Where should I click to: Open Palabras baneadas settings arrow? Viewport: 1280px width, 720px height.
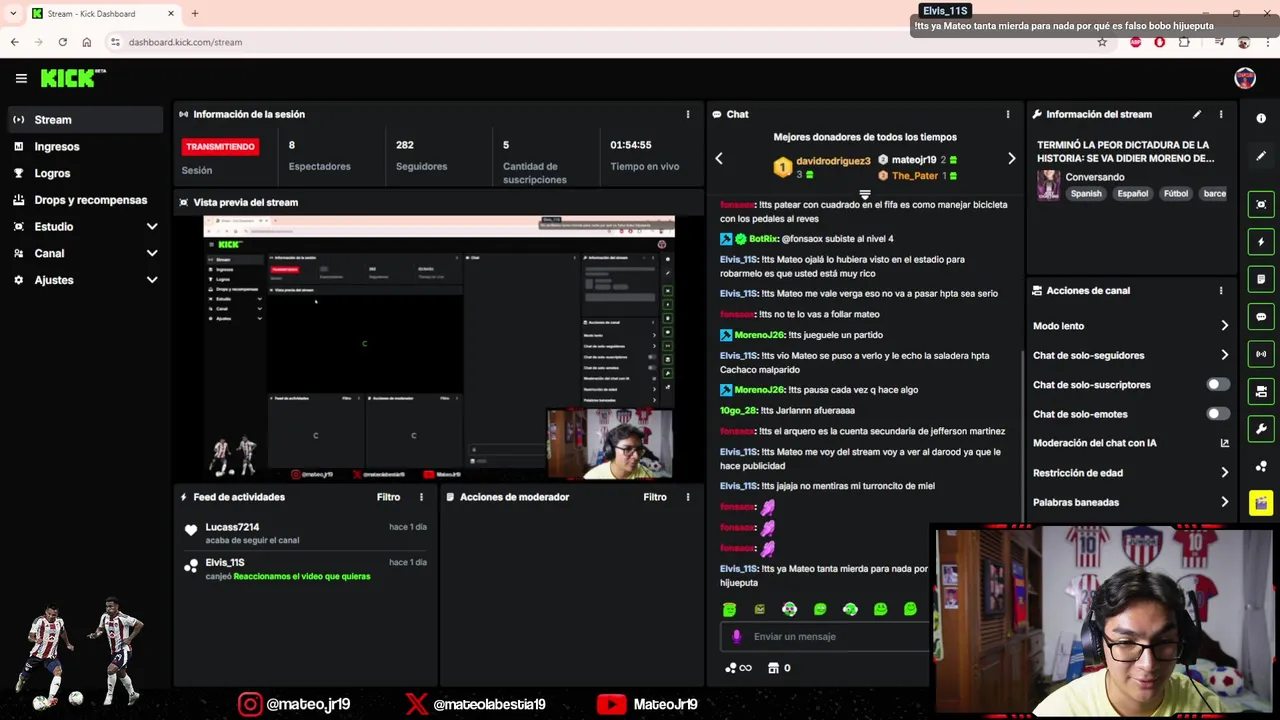point(1224,502)
